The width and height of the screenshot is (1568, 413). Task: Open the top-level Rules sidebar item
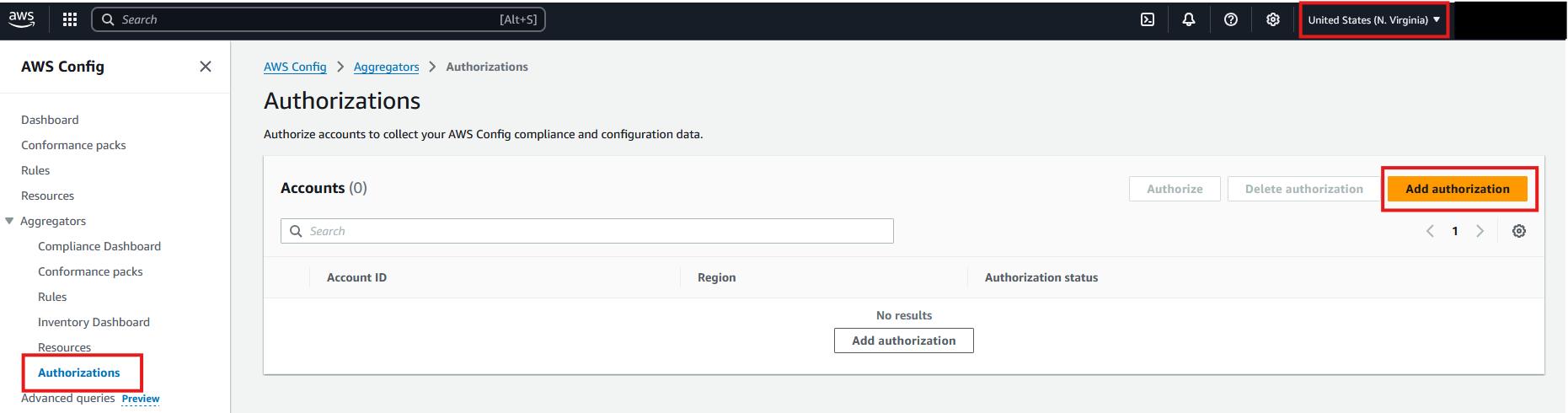point(35,170)
